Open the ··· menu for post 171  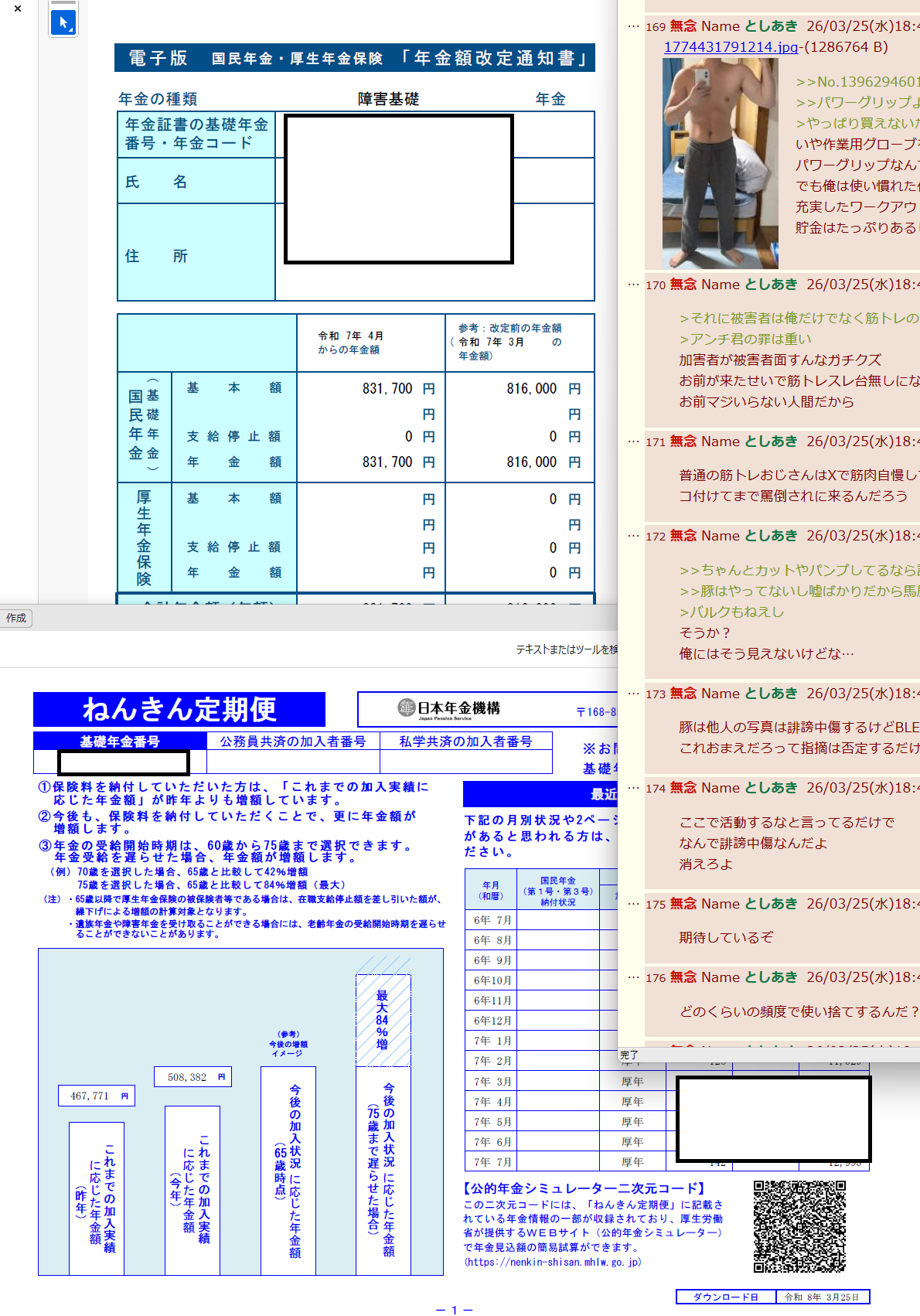tap(633, 442)
